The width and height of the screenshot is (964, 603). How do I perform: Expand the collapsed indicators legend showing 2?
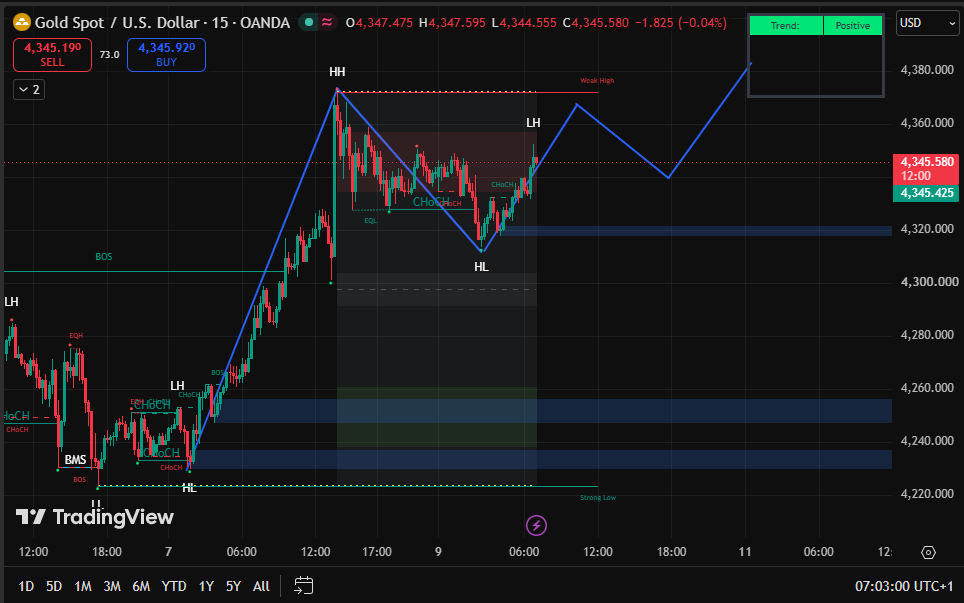point(29,90)
